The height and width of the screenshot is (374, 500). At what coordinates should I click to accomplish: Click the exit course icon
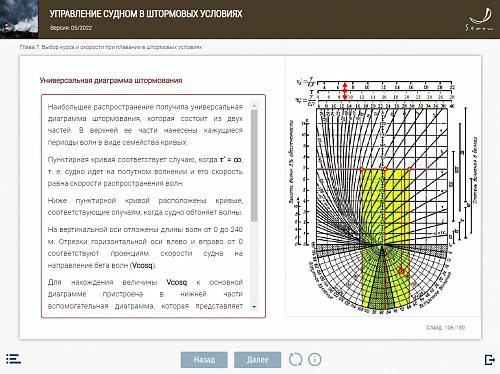[490, 360]
